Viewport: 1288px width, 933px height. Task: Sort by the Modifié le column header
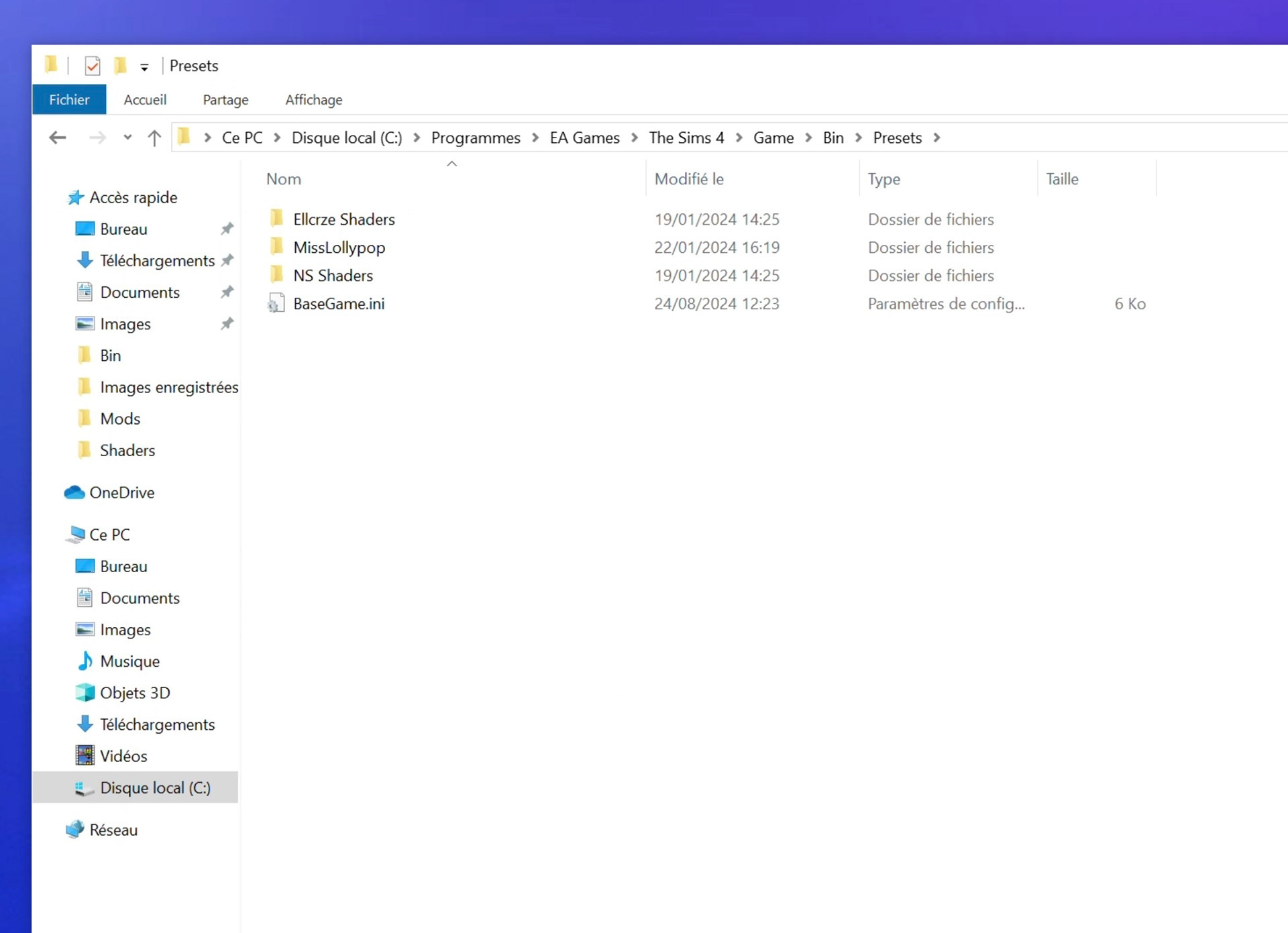click(x=689, y=179)
